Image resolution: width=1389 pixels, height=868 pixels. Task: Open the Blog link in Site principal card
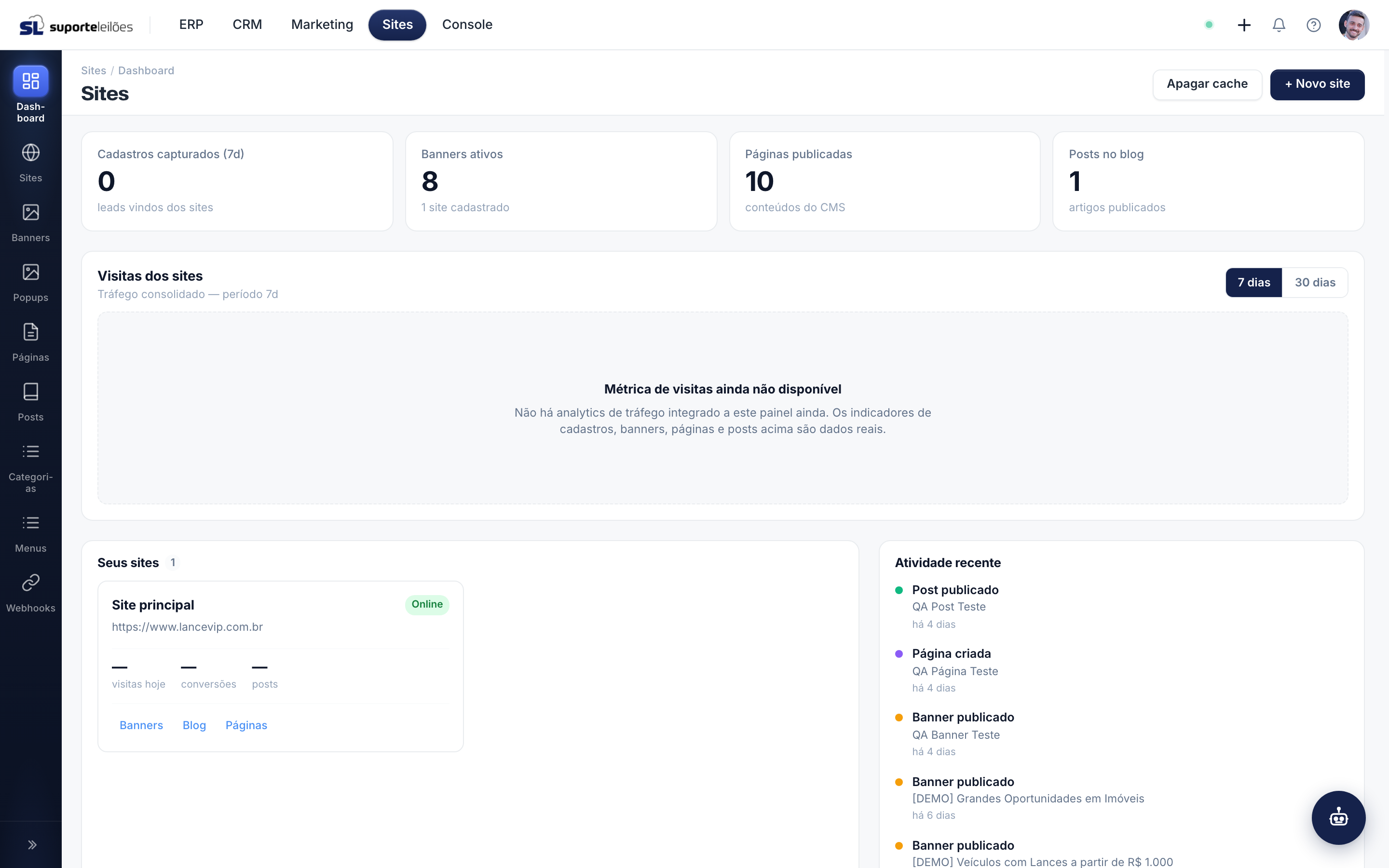[194, 725]
